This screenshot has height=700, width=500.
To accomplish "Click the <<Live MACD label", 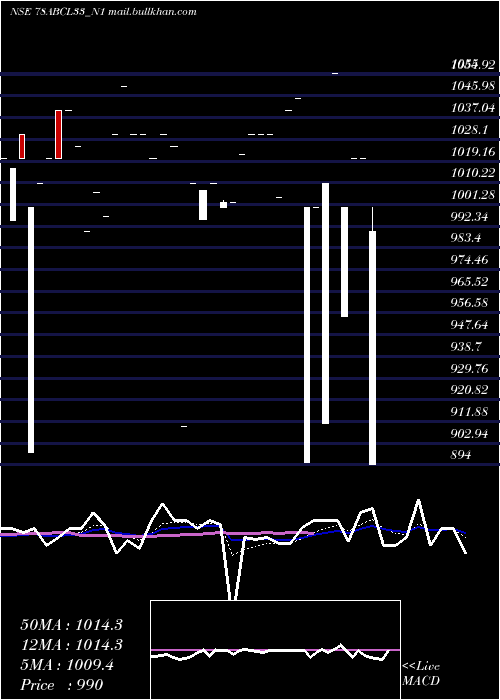I will tap(421, 673).
